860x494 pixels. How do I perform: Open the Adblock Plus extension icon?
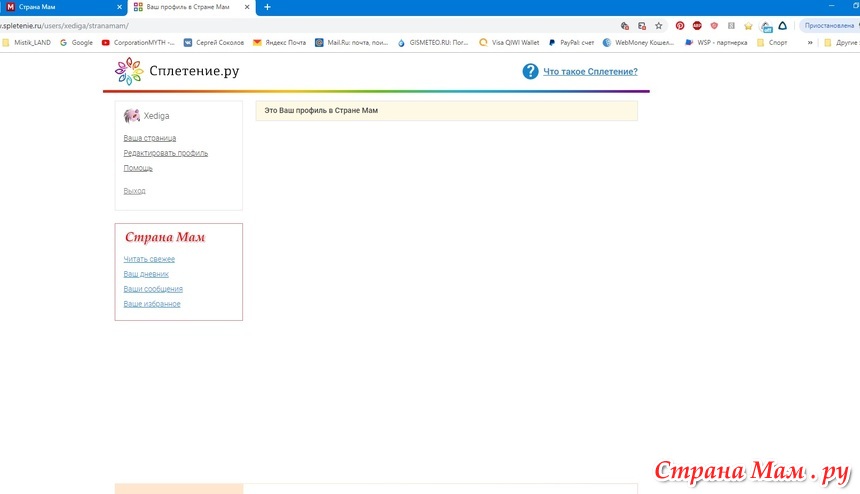click(697, 26)
